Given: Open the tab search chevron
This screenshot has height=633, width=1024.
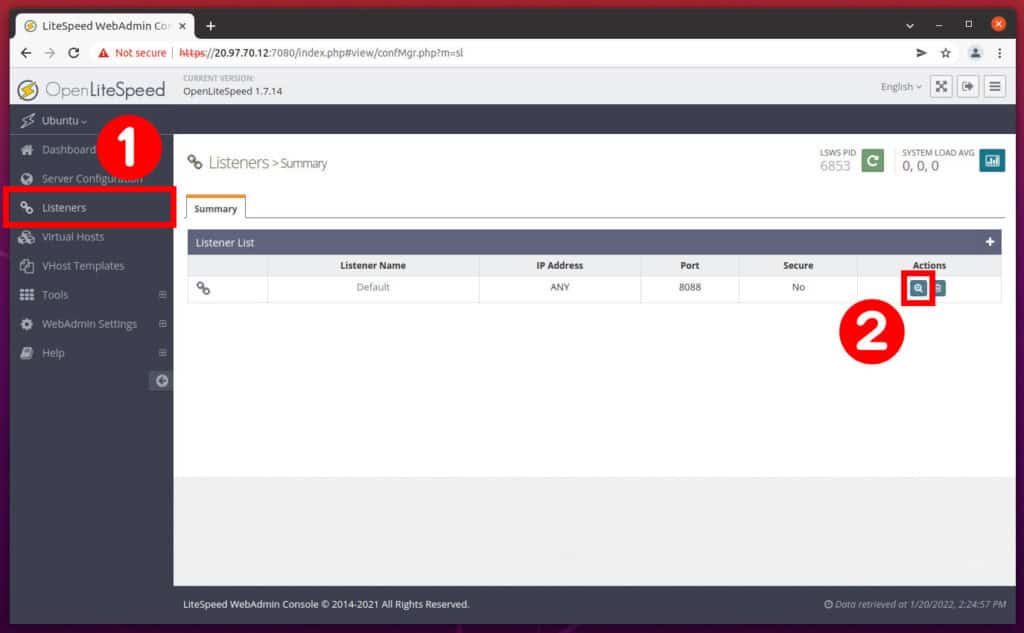Looking at the screenshot, I should pyautogui.click(x=910, y=26).
